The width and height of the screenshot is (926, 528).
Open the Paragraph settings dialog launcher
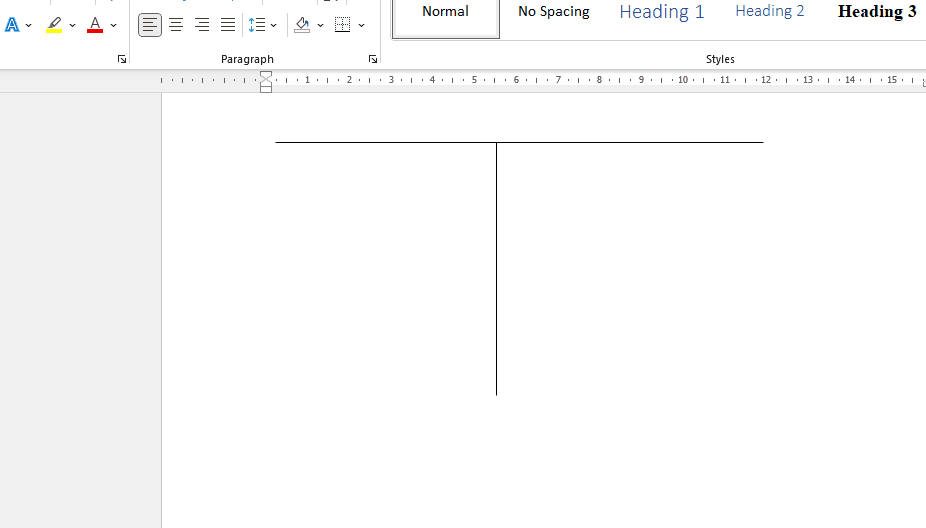click(x=373, y=59)
